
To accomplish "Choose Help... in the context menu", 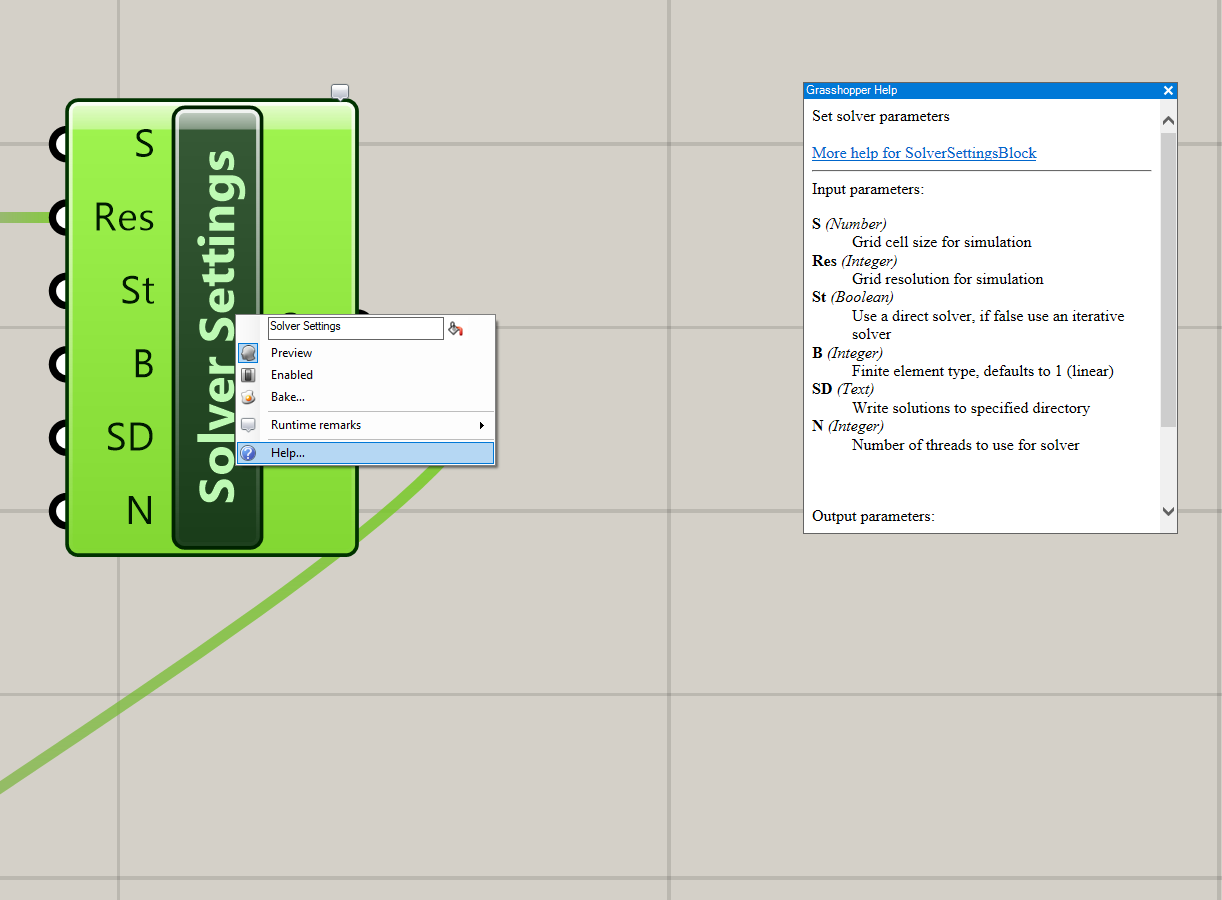I will click(288, 453).
